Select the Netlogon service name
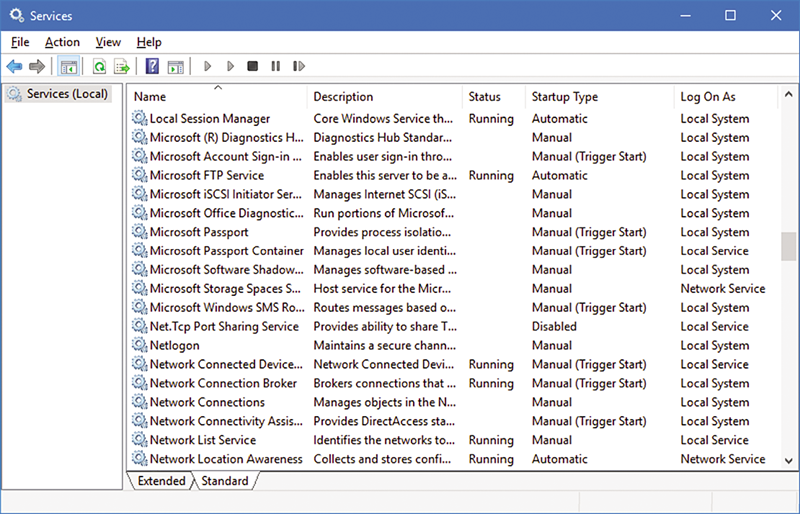The height and width of the screenshot is (514, 800). click(x=174, y=345)
